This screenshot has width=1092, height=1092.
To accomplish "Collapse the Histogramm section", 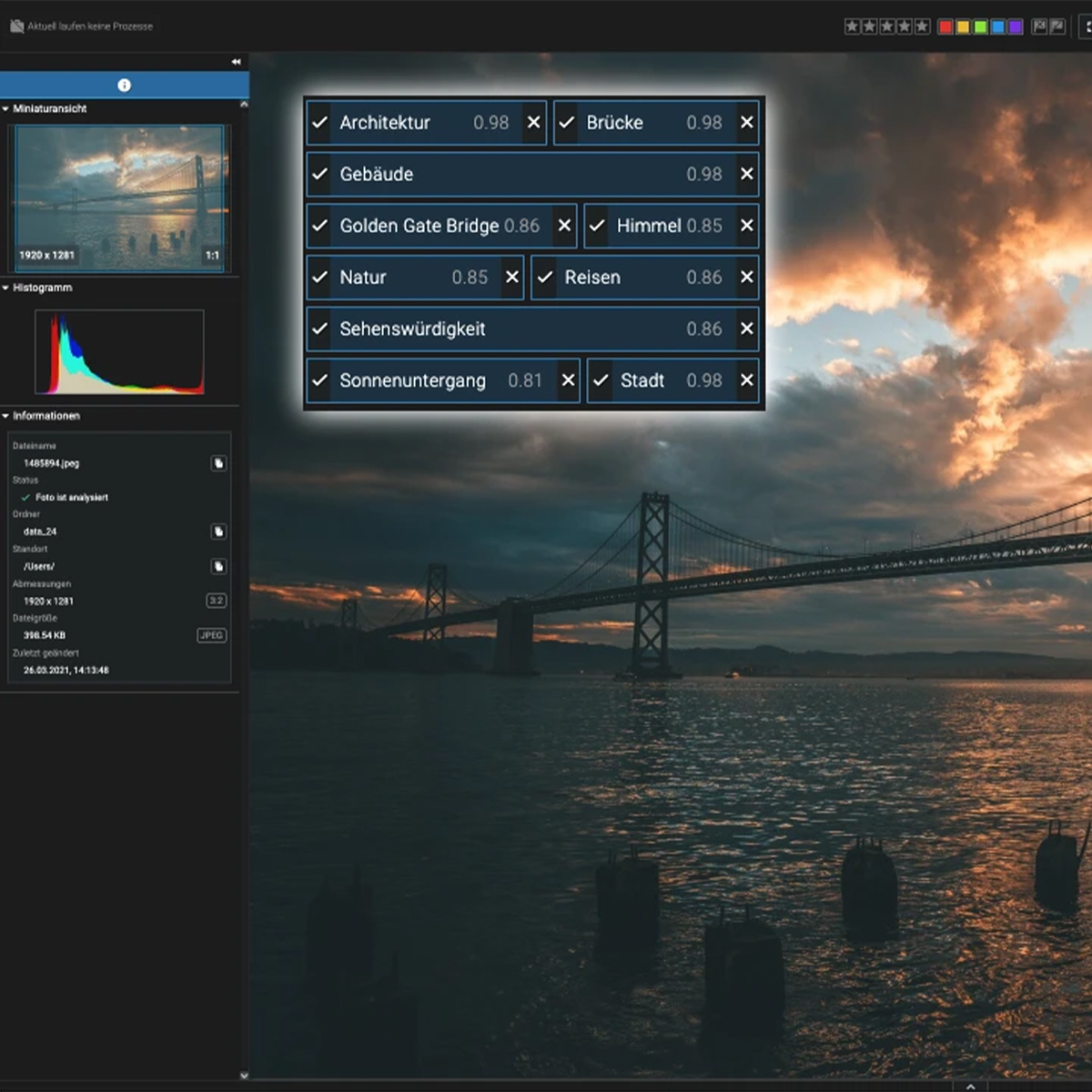I will click(5, 288).
